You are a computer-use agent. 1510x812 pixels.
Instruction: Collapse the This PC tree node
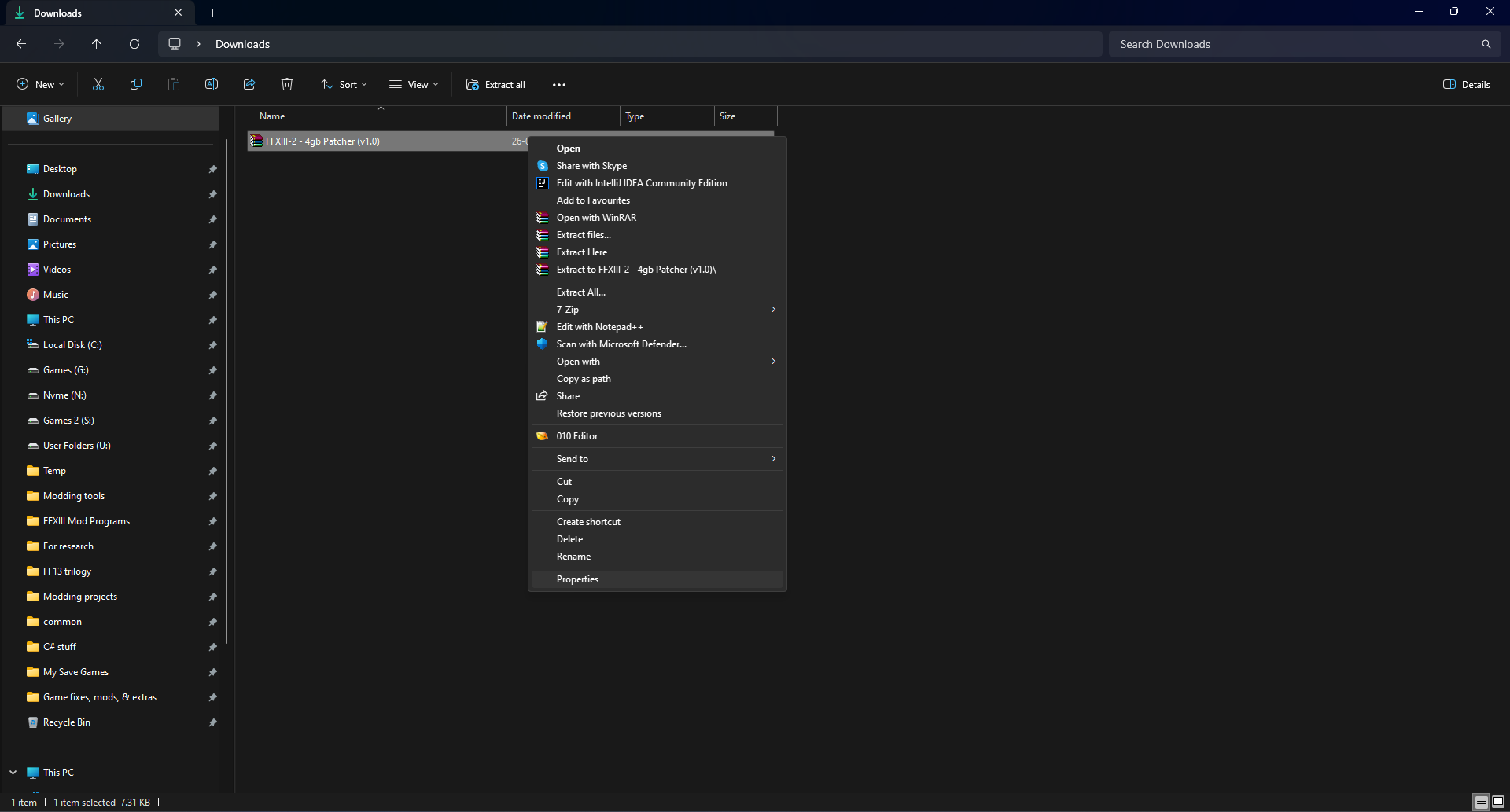[13, 773]
